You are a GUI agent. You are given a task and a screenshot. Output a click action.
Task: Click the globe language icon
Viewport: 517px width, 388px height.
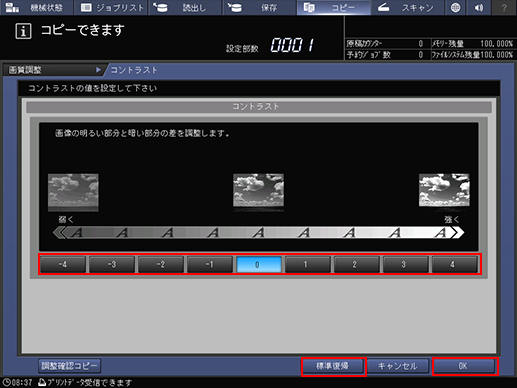pyautogui.click(x=455, y=7)
